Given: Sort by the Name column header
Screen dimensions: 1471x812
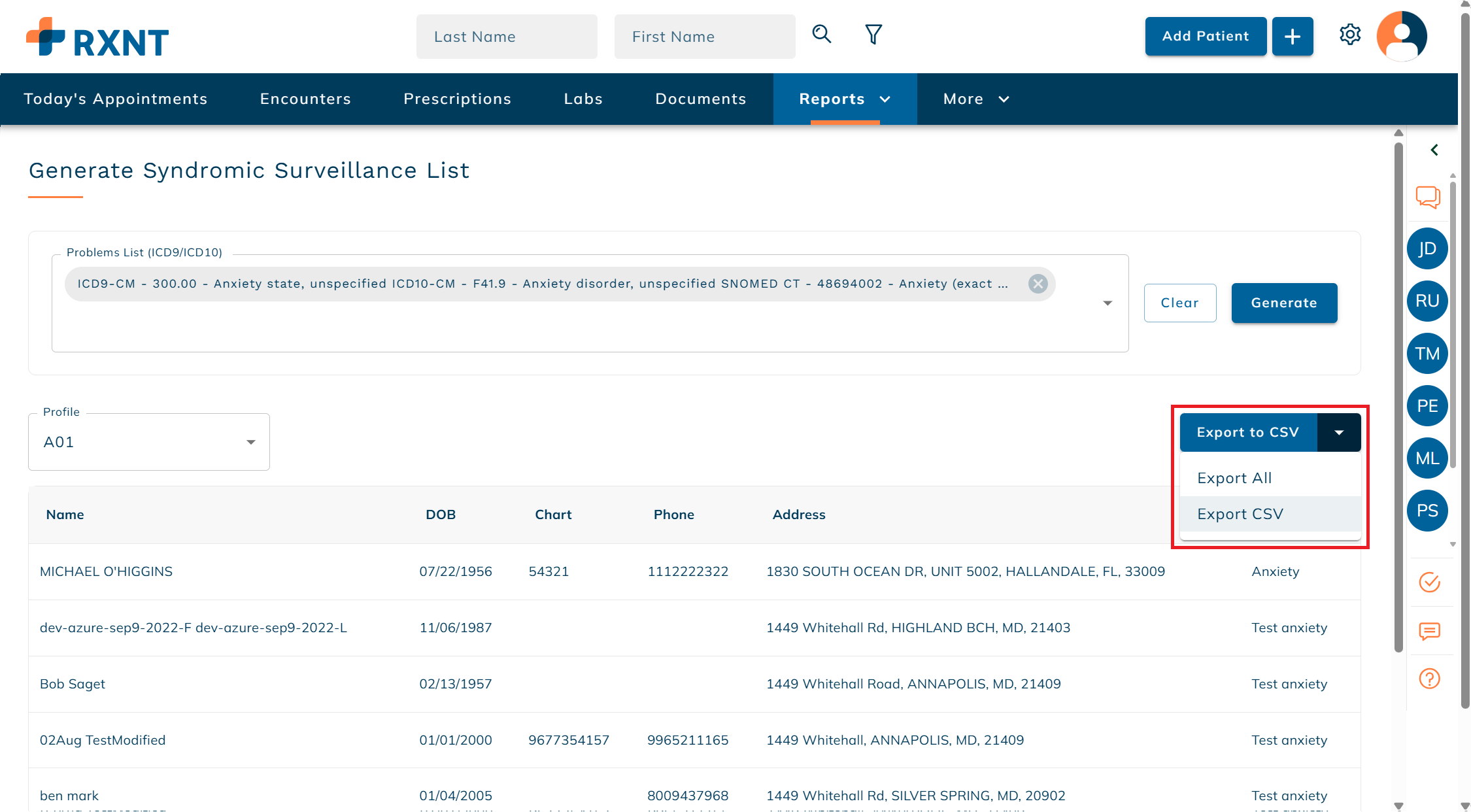Looking at the screenshot, I should pyautogui.click(x=65, y=515).
